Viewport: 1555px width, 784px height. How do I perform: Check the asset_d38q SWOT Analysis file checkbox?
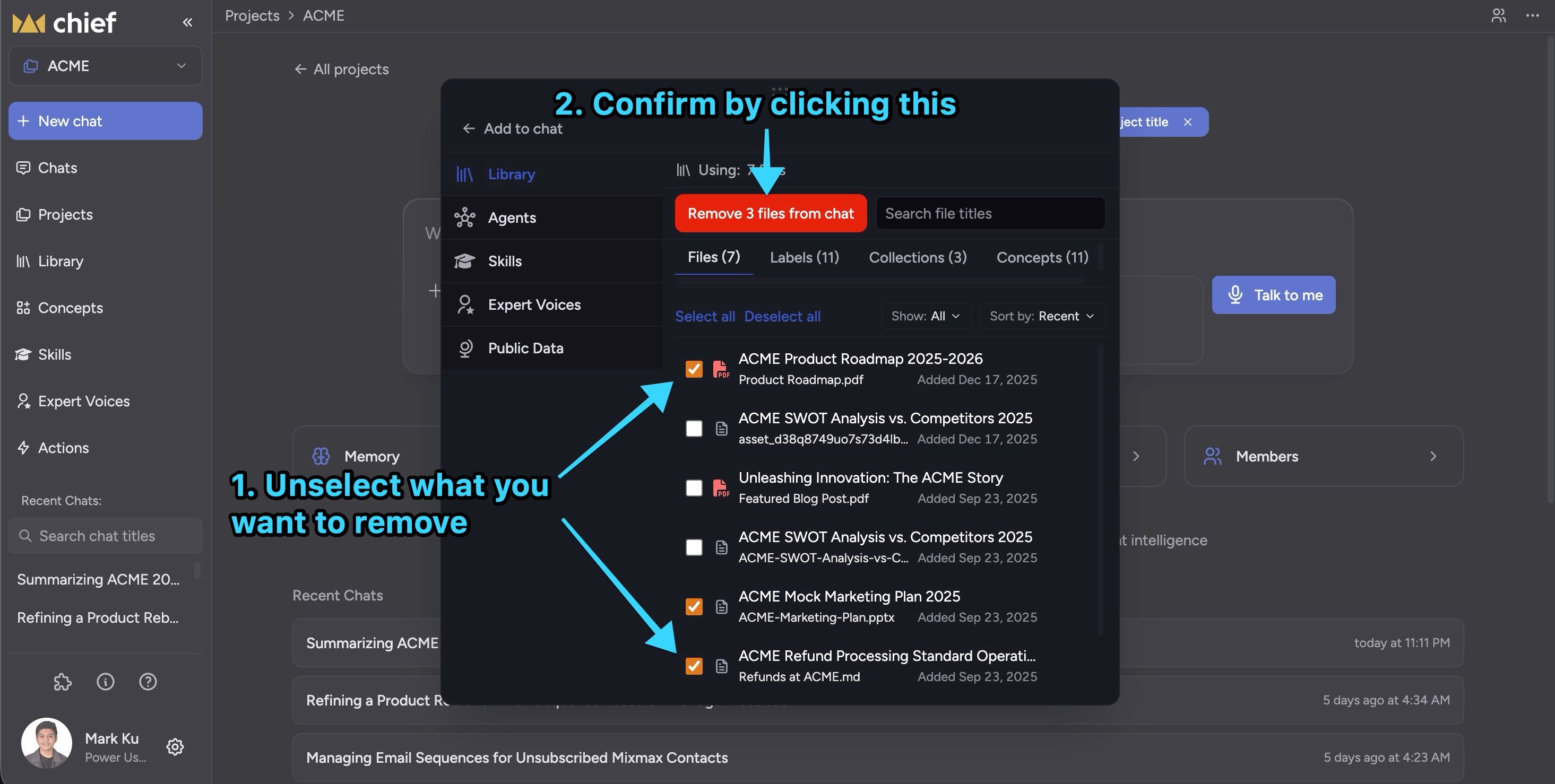pos(694,429)
